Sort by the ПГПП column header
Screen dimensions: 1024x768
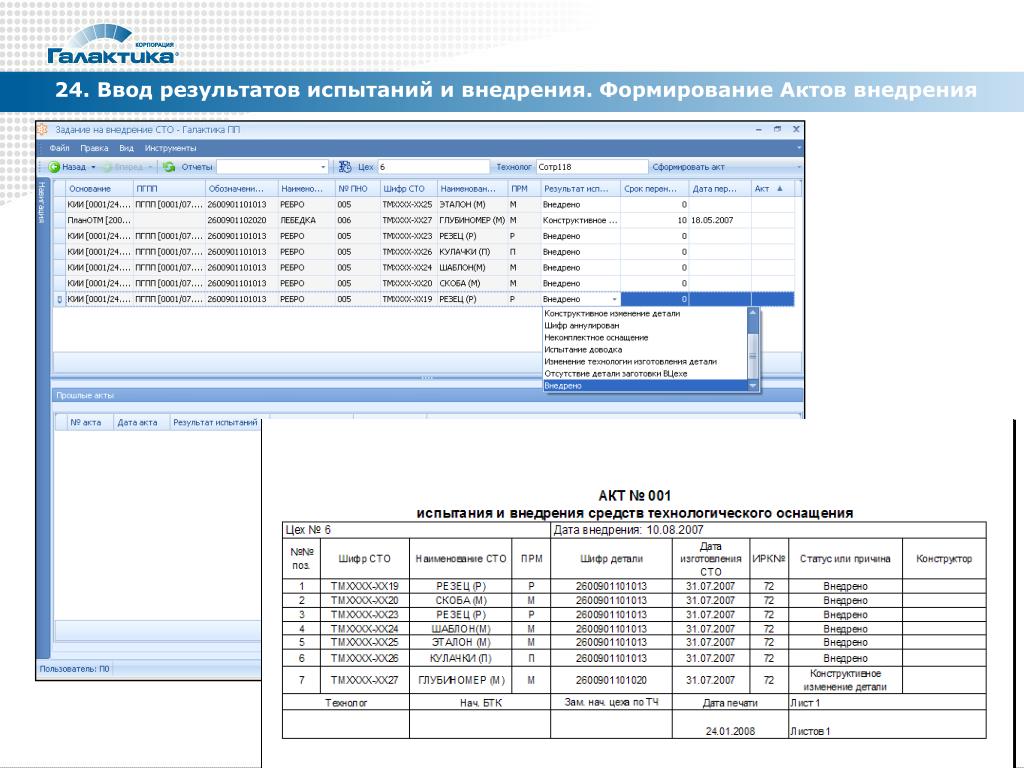[x=169, y=189]
